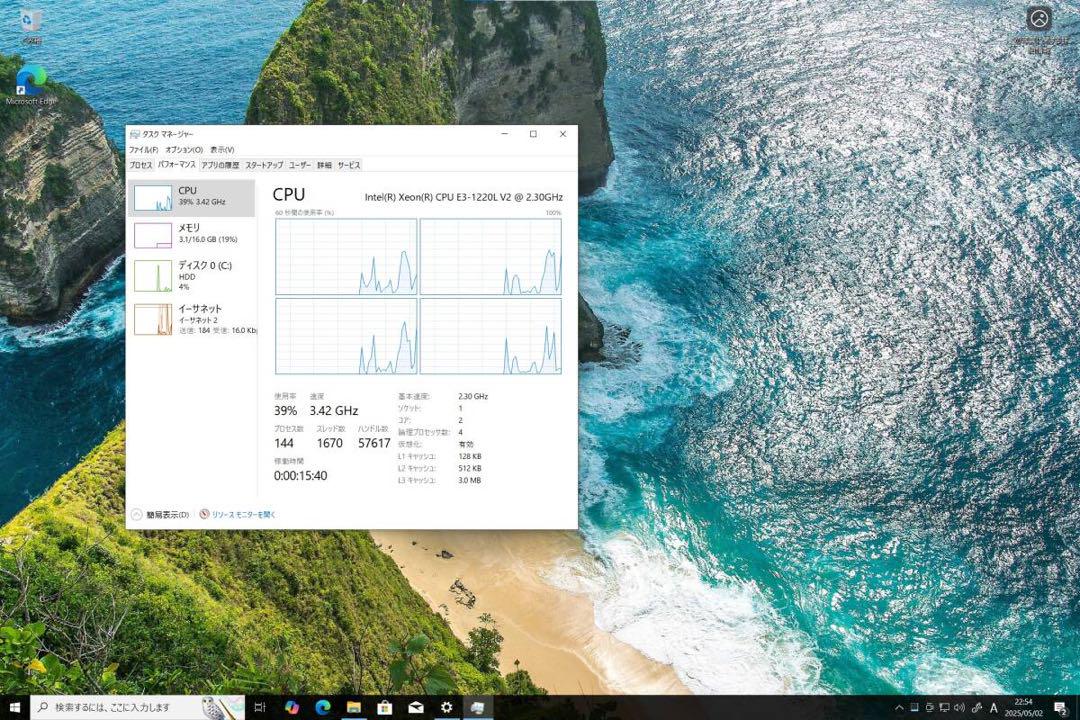Select the Microsoft Edge desktop shortcut
The height and width of the screenshot is (720, 1080).
(x=31, y=85)
